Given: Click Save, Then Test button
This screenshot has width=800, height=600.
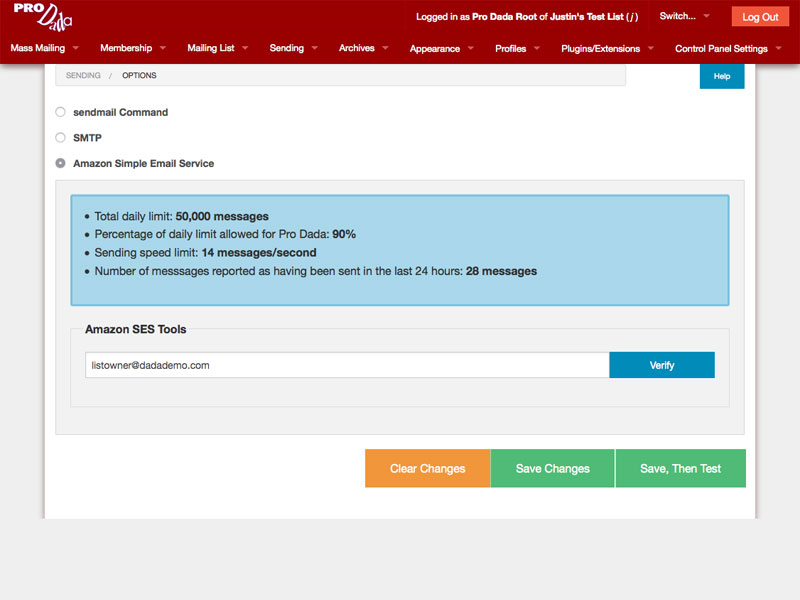Looking at the screenshot, I should pyautogui.click(x=680, y=468).
